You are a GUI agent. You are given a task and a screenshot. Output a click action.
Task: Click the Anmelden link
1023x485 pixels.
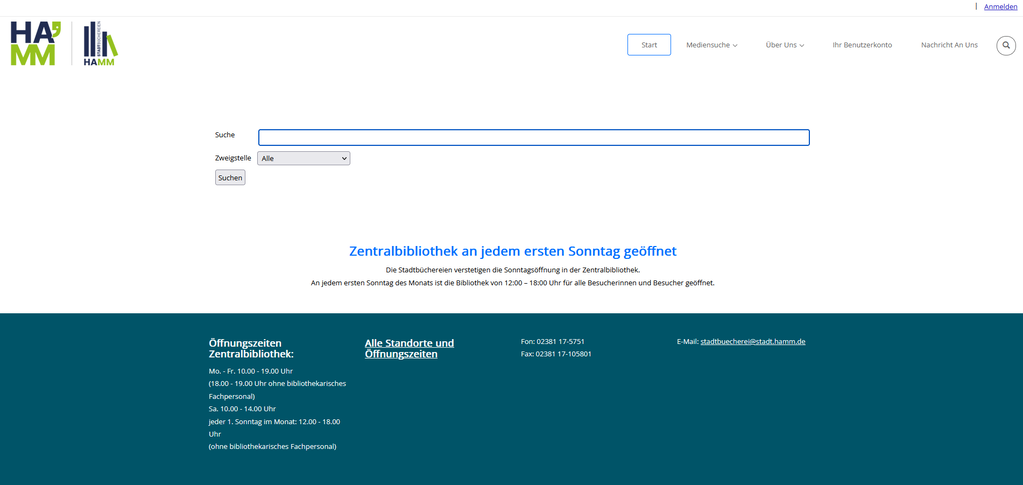1000,7
